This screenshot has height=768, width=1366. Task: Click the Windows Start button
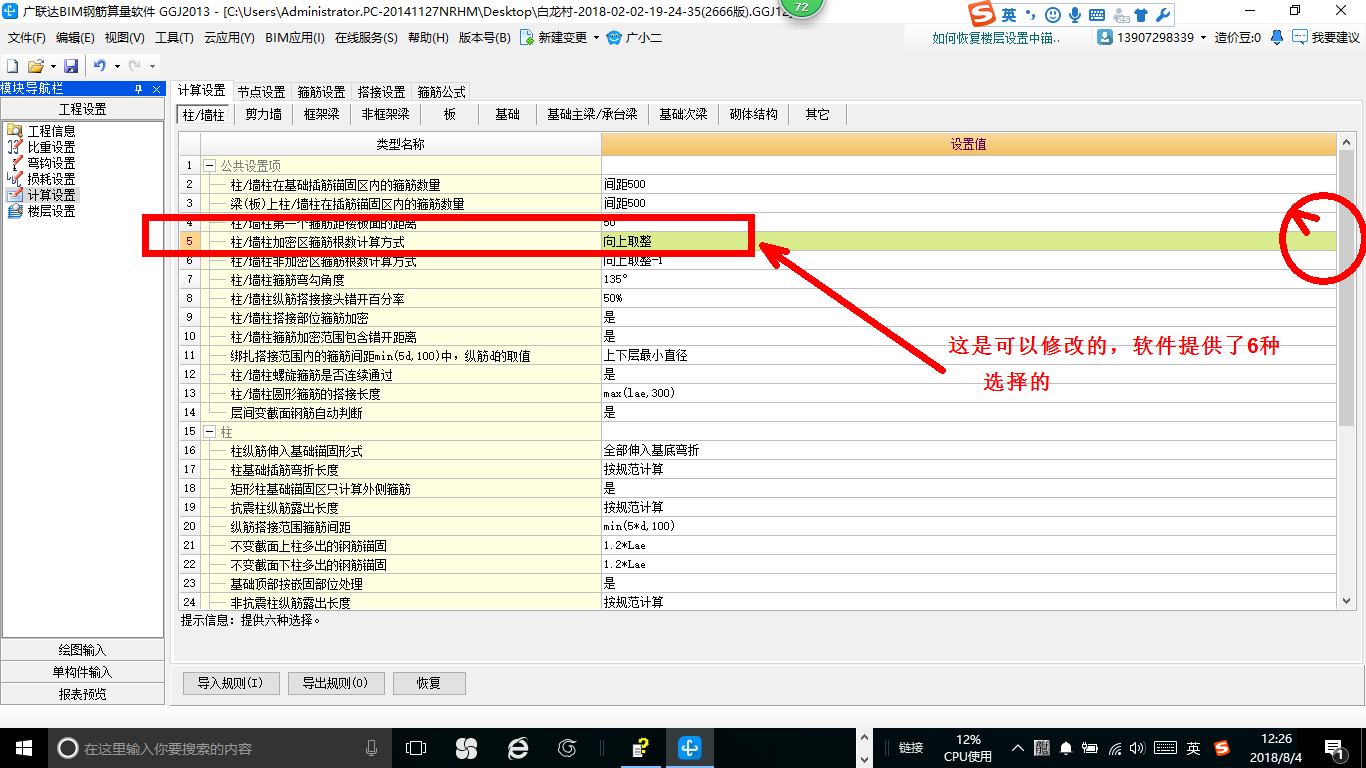(23, 748)
